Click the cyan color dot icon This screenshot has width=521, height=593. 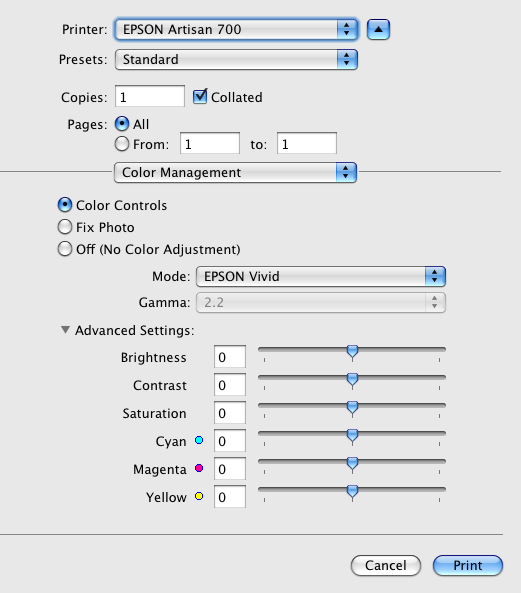199,440
